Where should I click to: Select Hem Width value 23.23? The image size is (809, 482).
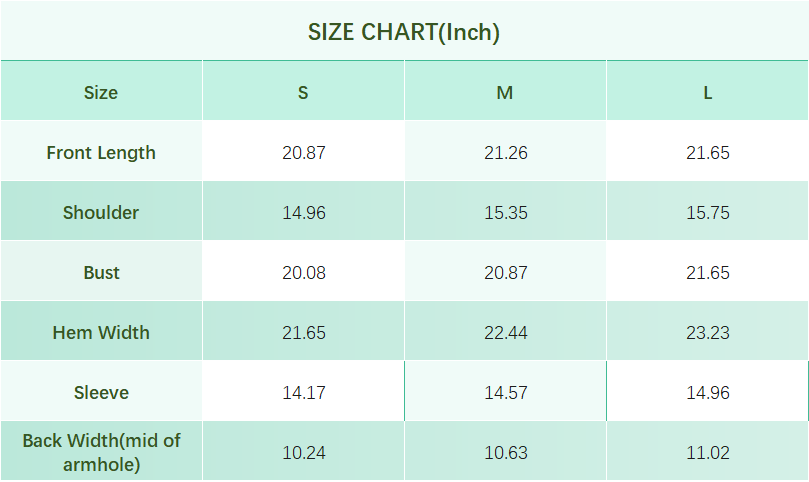707,333
